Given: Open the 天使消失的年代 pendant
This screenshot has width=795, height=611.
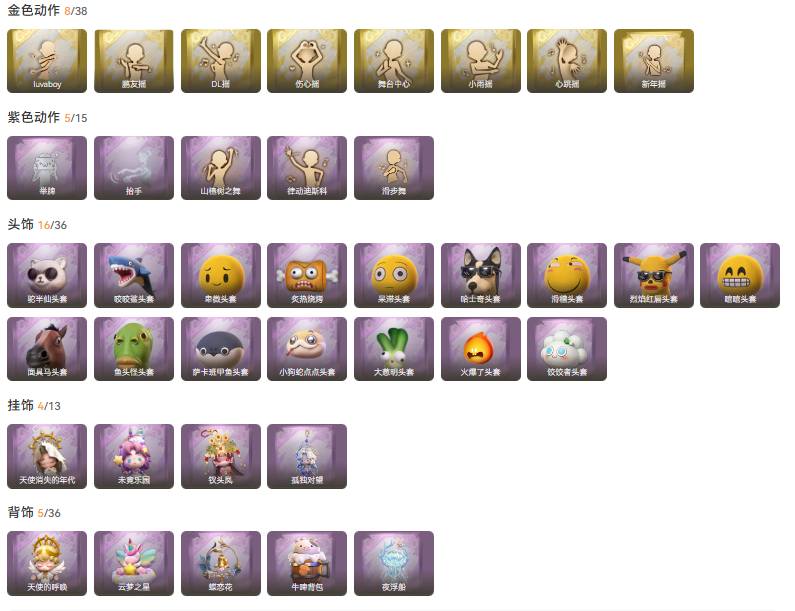Looking at the screenshot, I should pyautogui.click(x=47, y=456).
